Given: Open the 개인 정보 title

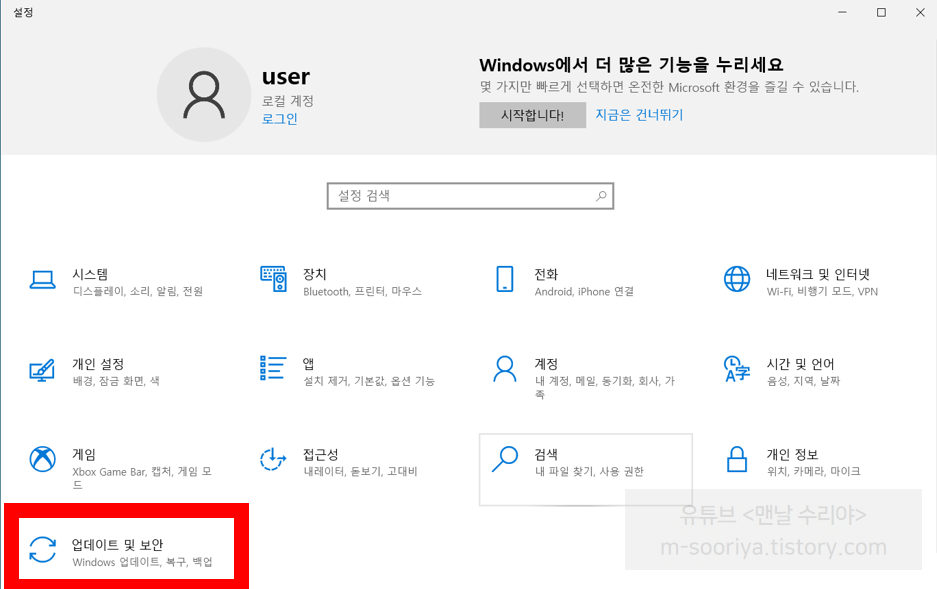Looking at the screenshot, I should (x=792, y=454).
